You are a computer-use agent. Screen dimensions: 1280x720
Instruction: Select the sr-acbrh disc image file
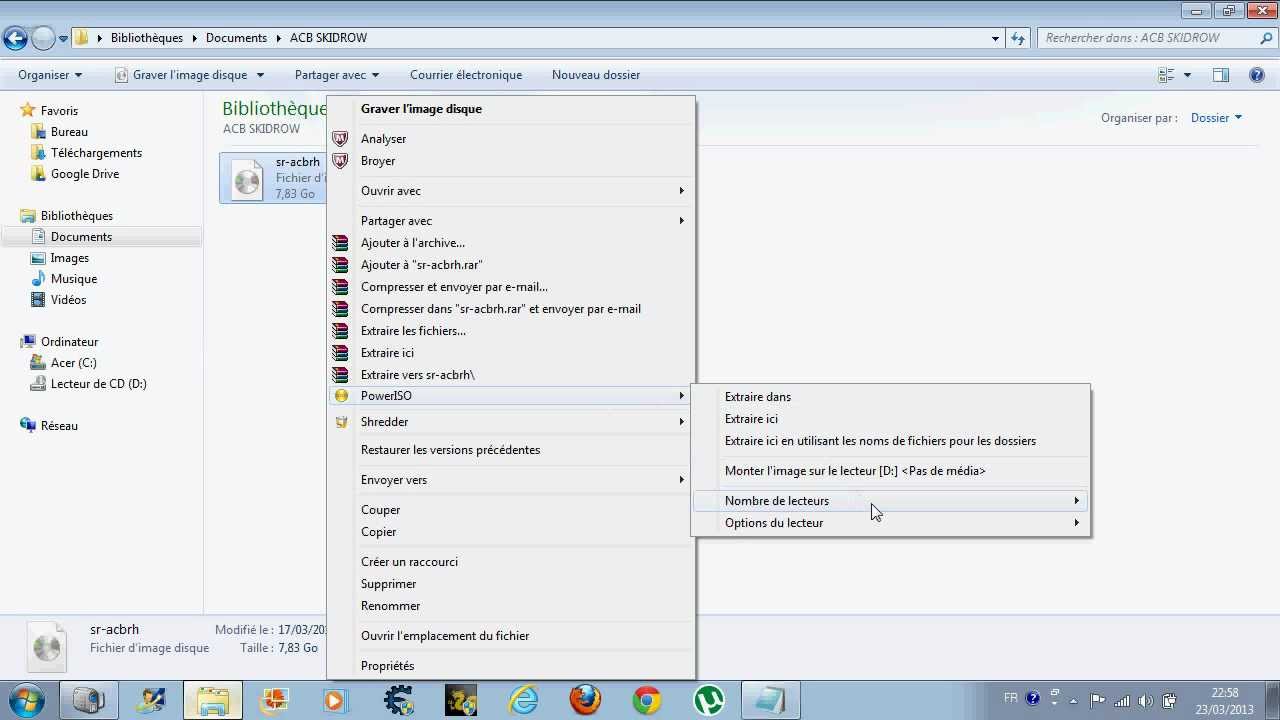tap(274, 178)
